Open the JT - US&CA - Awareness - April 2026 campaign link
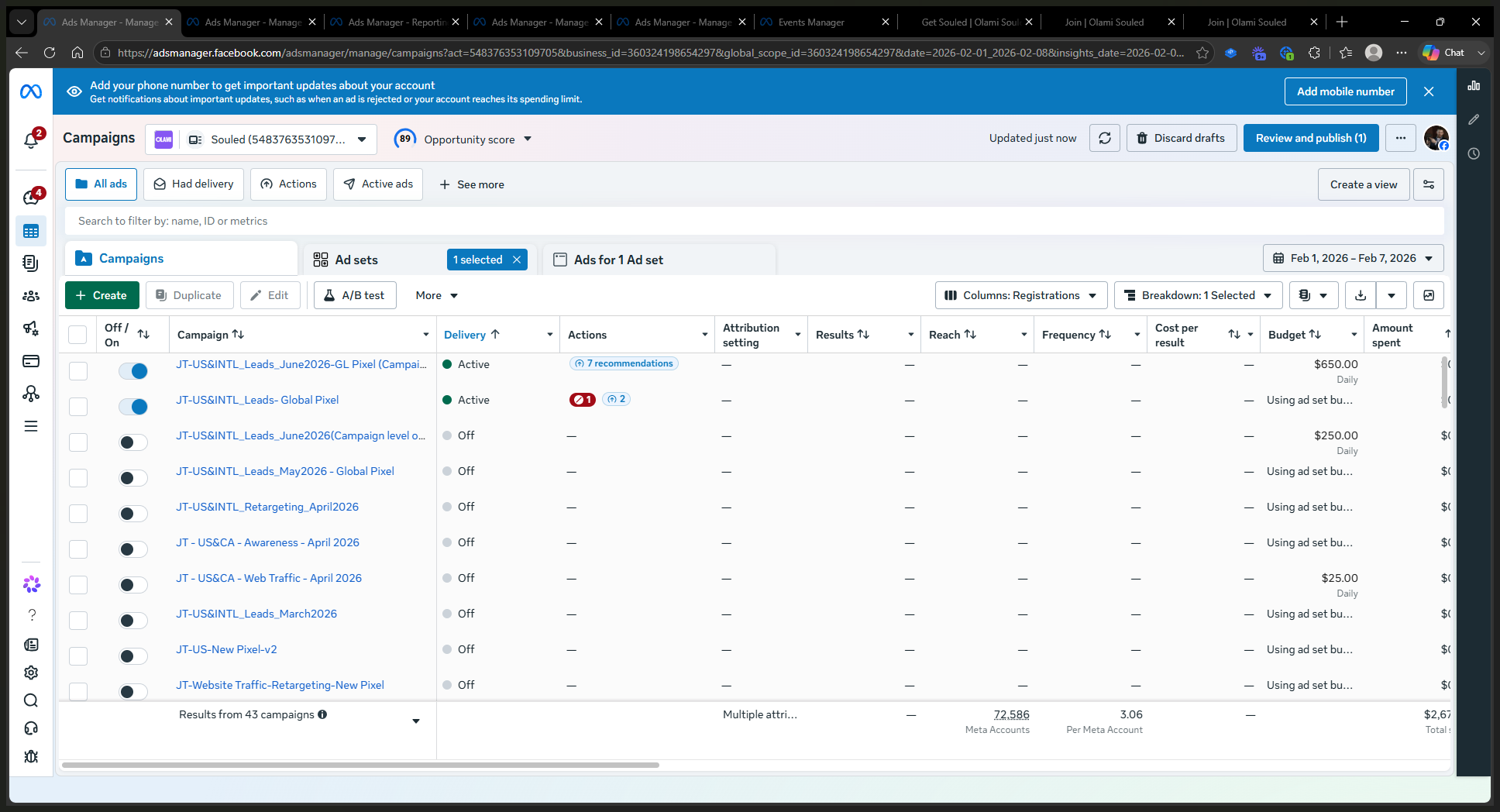 point(268,542)
